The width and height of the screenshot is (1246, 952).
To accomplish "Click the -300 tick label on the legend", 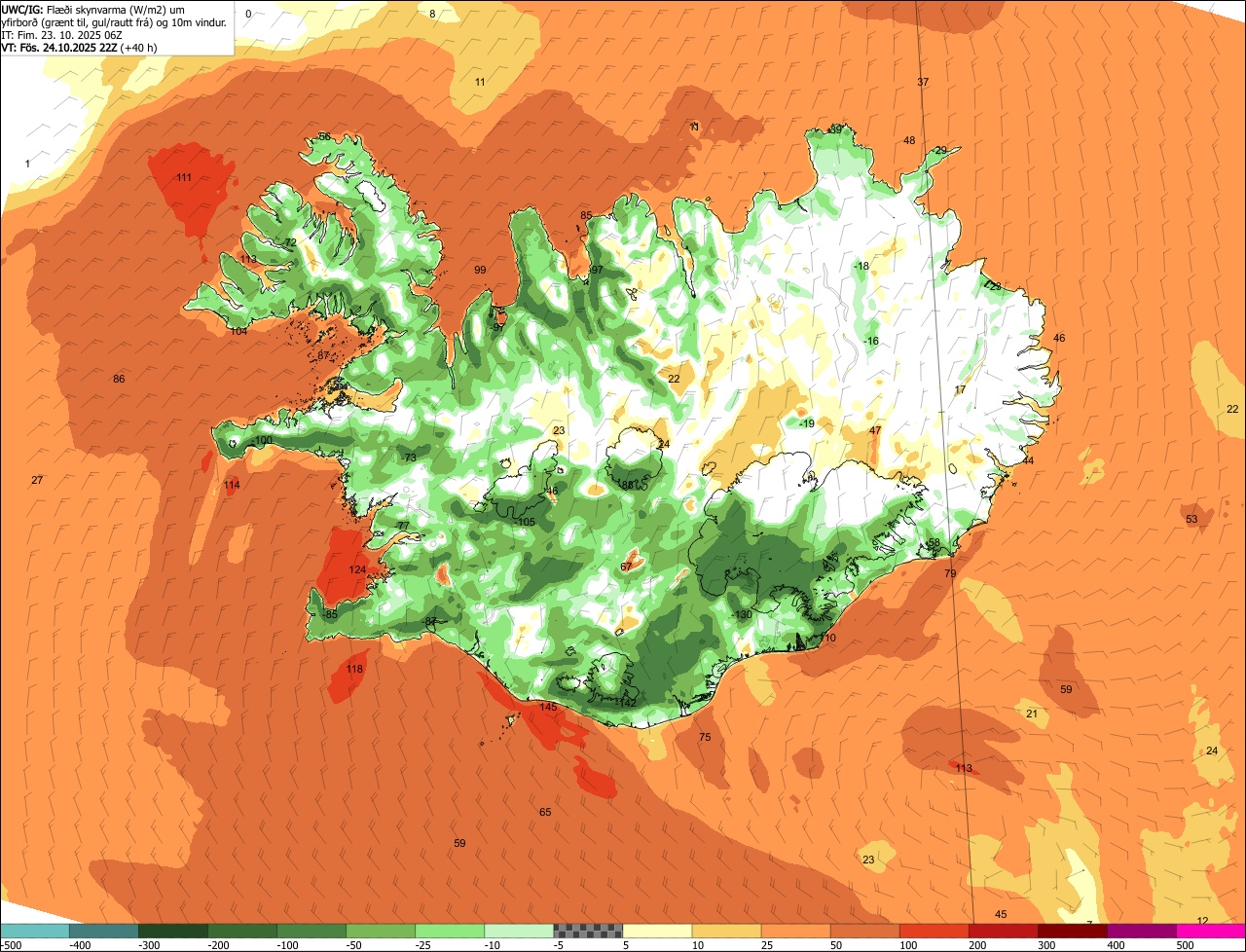I will (149, 945).
